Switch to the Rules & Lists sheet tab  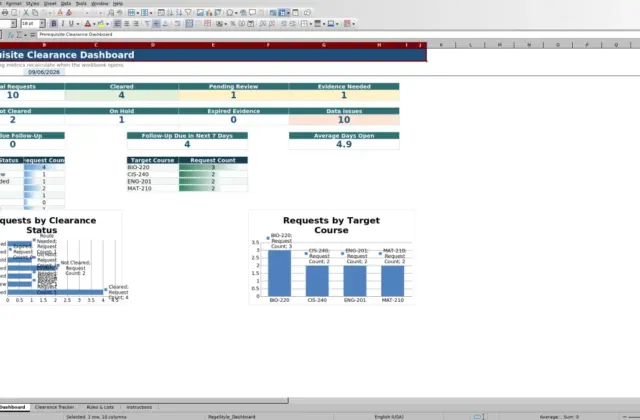(100, 407)
